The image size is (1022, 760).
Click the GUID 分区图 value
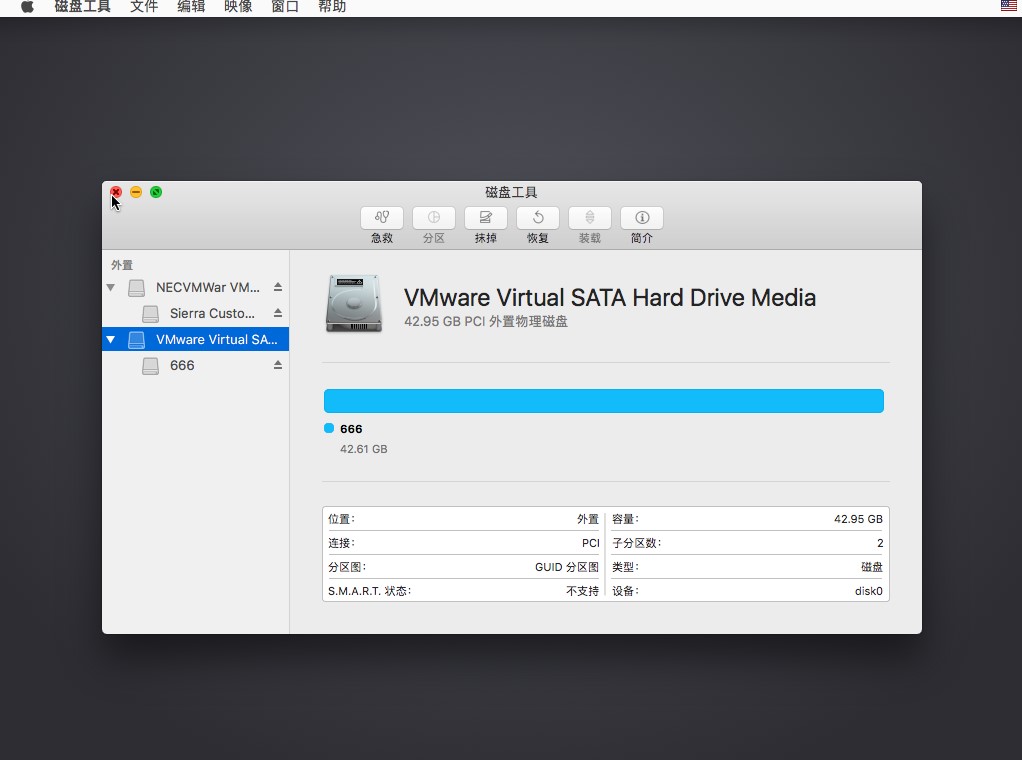(567, 567)
